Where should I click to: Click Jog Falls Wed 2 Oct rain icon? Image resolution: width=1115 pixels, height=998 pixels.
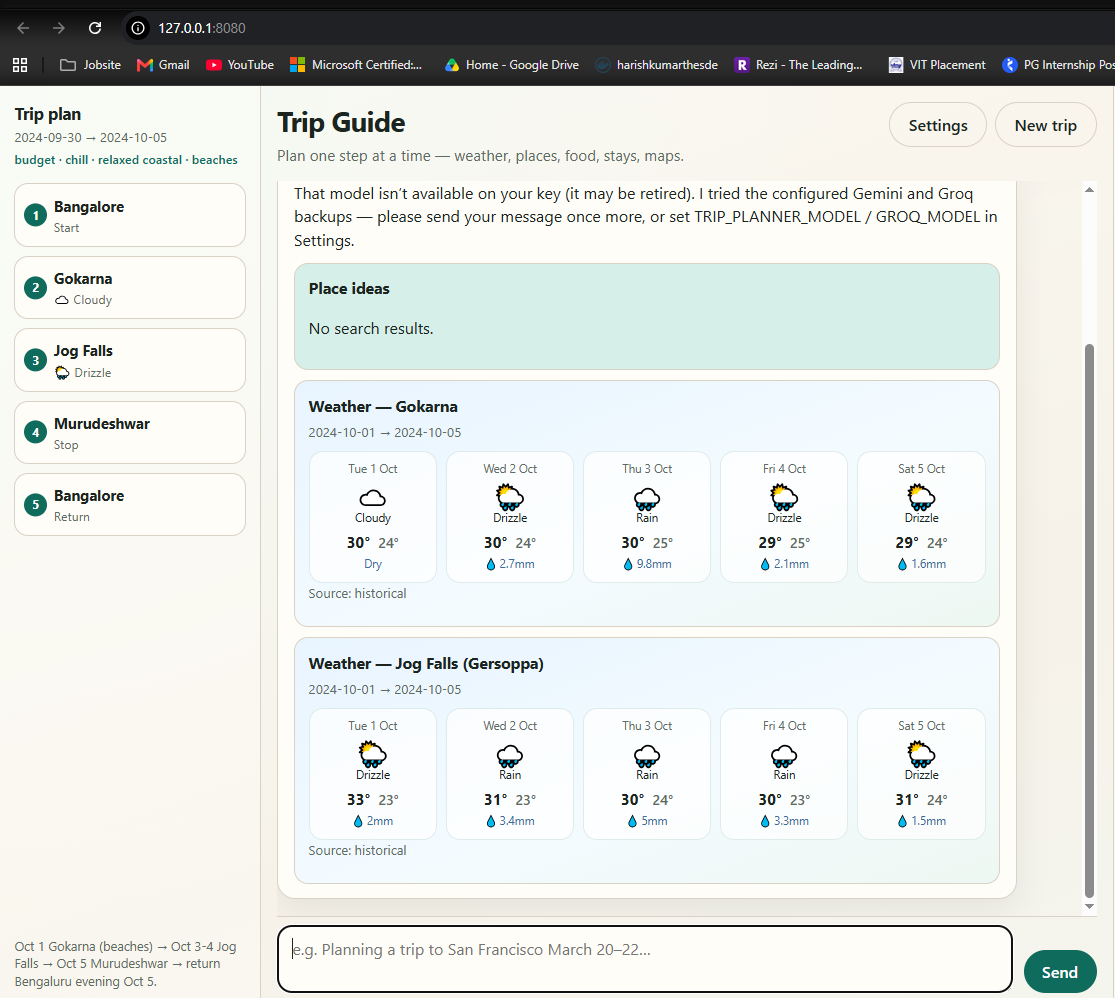[510, 755]
